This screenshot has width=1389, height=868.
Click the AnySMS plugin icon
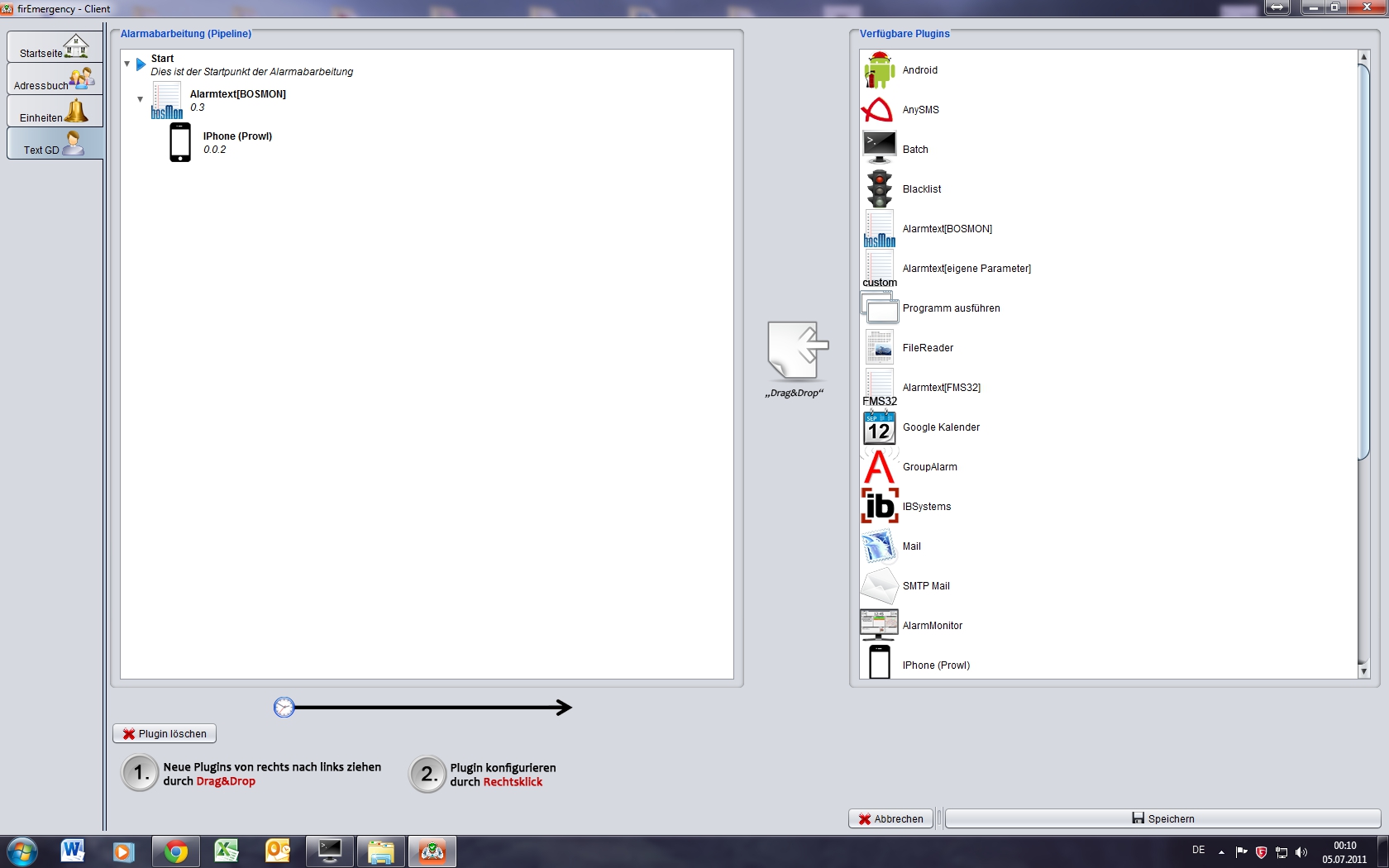pos(878,110)
